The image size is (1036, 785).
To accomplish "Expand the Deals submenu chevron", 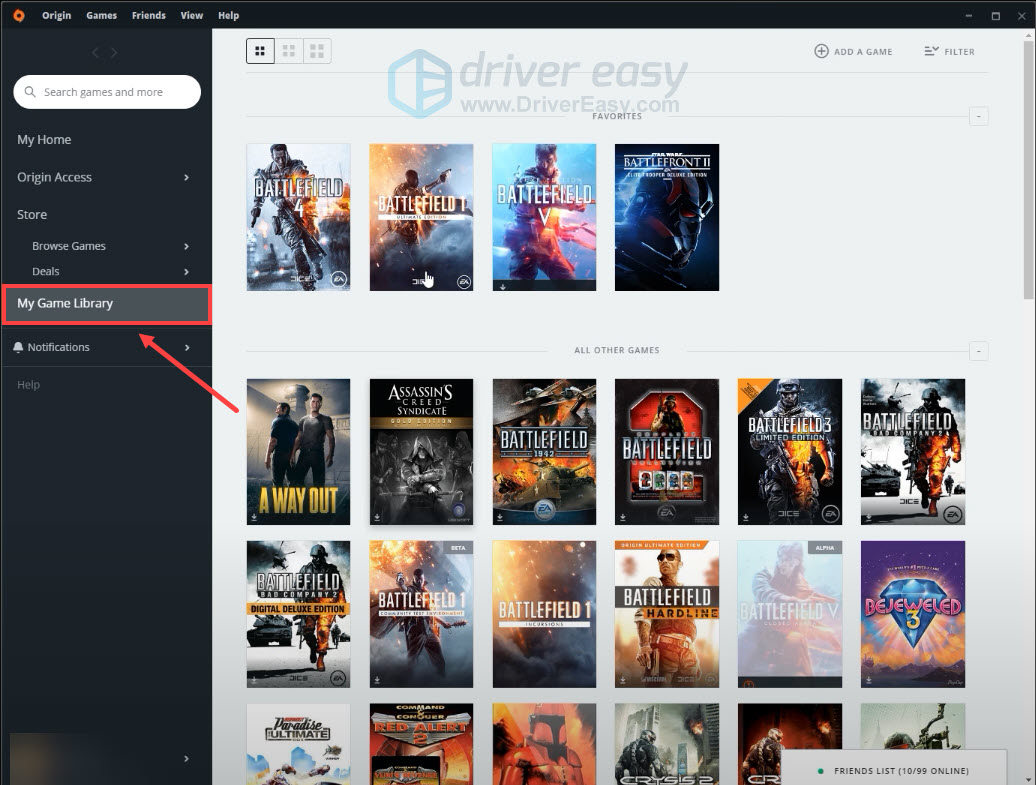I will 187,271.
